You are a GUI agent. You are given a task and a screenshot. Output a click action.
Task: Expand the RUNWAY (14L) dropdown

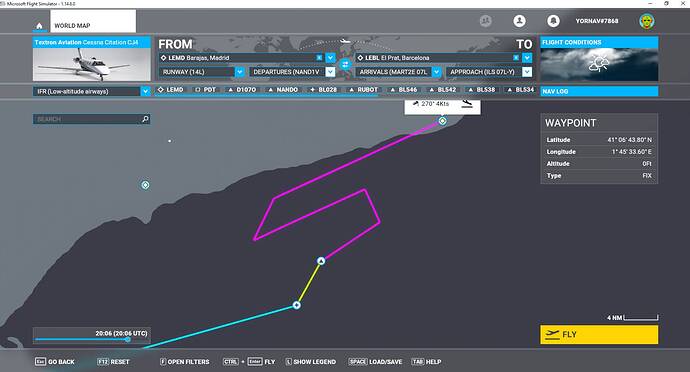pyautogui.click(x=239, y=72)
